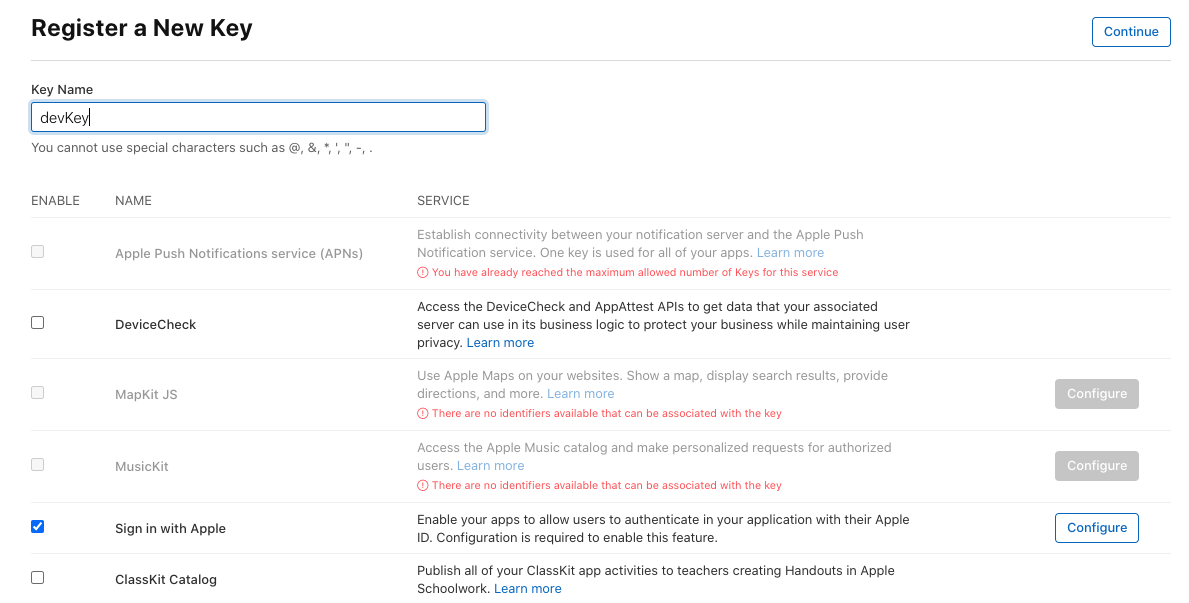The height and width of the screenshot is (603, 1189).
Task: Click the APNs maximum keys warning icon
Action: pyautogui.click(x=422, y=272)
